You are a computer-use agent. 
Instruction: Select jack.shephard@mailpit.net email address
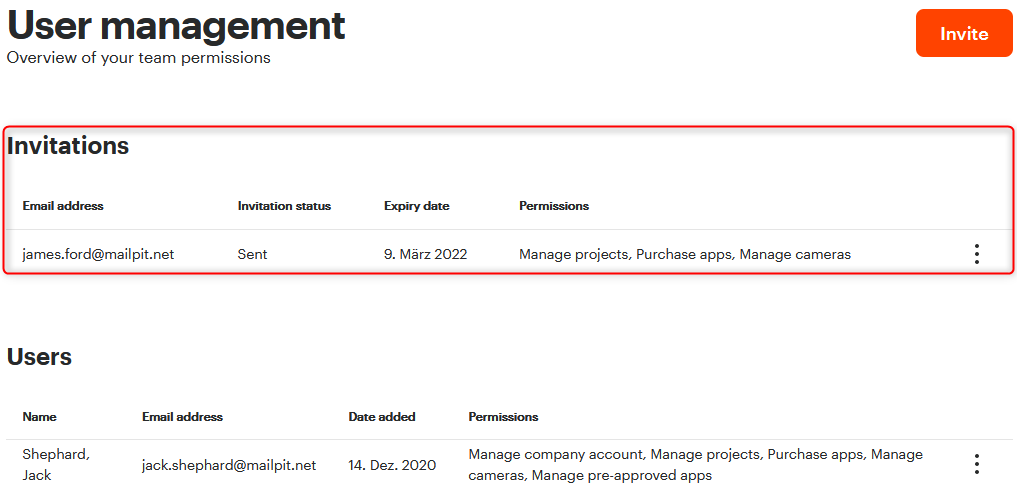[x=229, y=465]
